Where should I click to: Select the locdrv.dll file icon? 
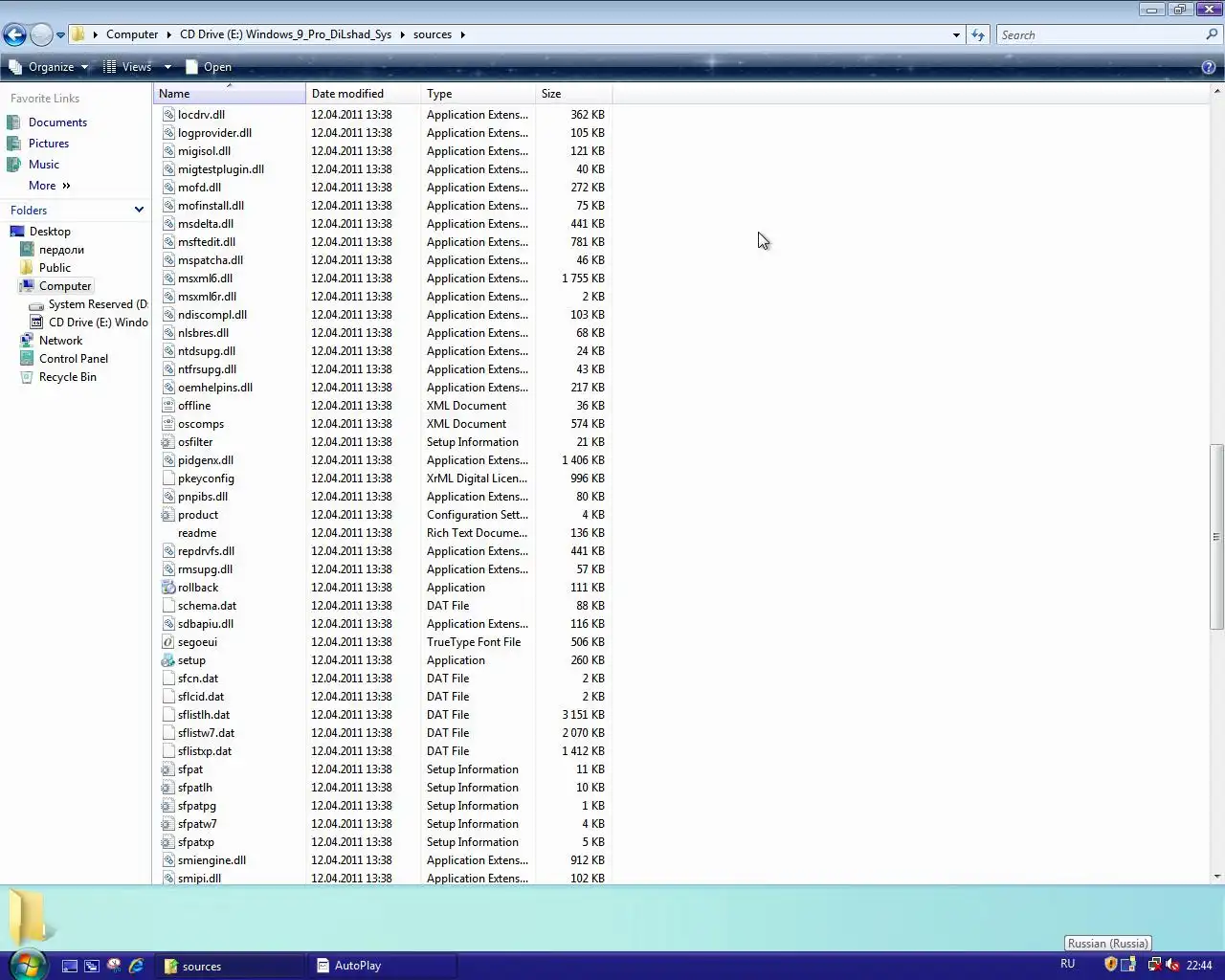pos(168,115)
